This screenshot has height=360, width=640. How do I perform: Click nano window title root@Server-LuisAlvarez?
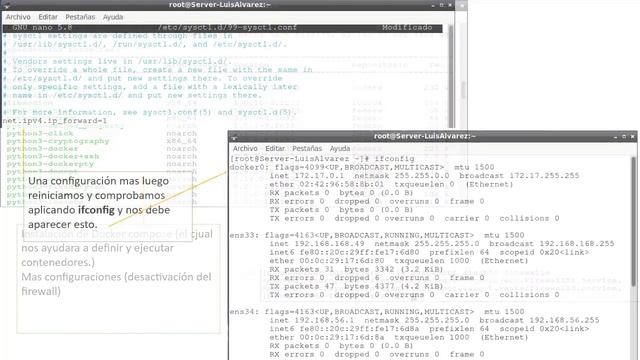220,5
